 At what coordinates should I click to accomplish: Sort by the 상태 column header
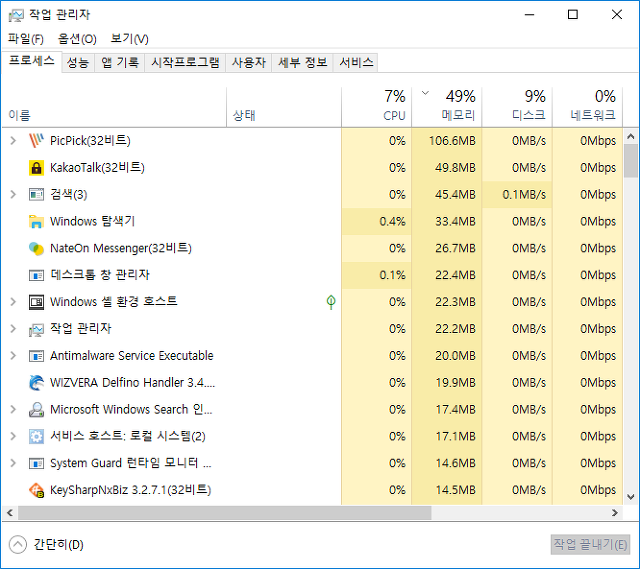(284, 107)
